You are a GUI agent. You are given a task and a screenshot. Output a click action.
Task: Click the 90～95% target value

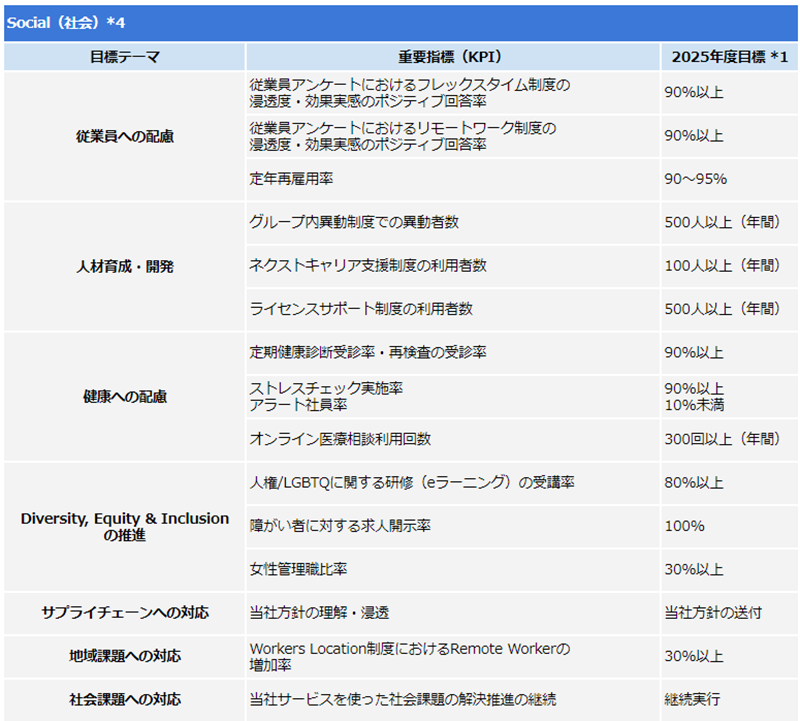(x=695, y=179)
